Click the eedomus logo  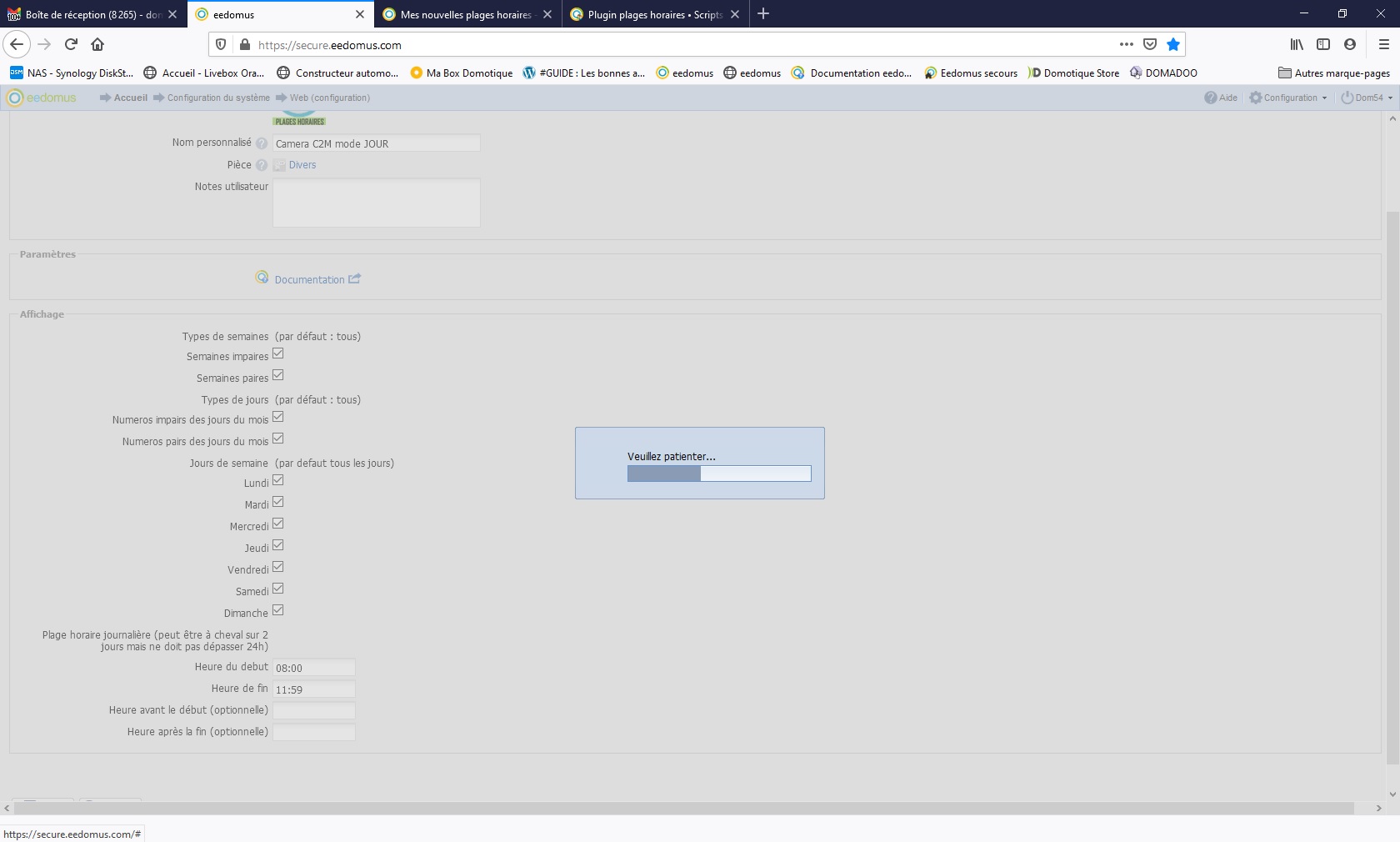coord(42,98)
